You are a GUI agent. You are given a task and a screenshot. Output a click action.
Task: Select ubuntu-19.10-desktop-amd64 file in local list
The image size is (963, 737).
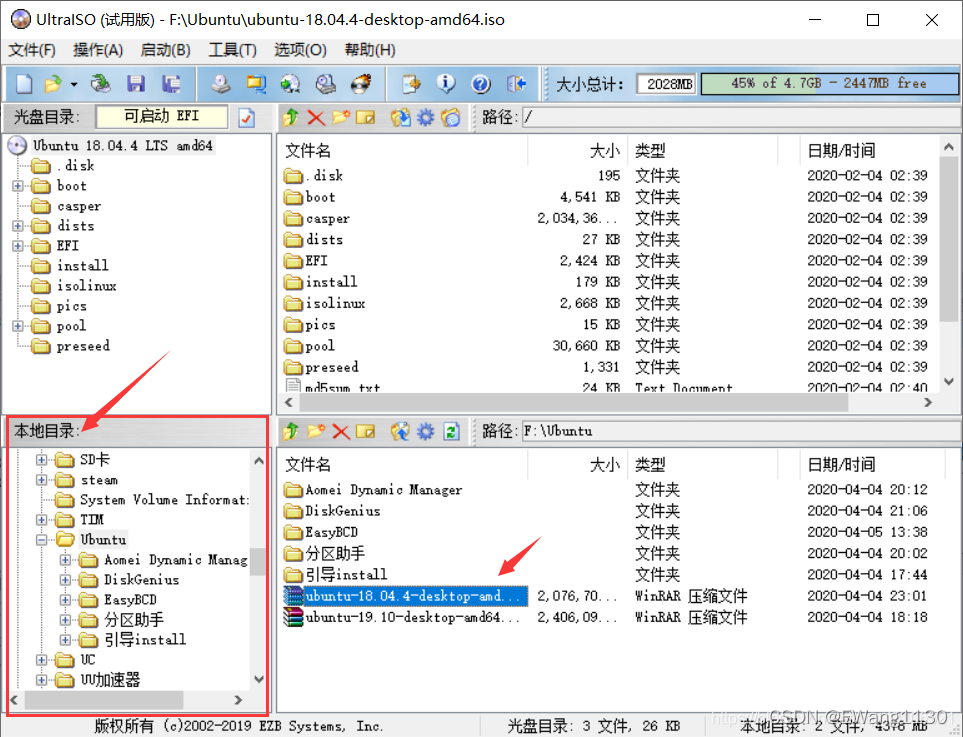[402, 617]
